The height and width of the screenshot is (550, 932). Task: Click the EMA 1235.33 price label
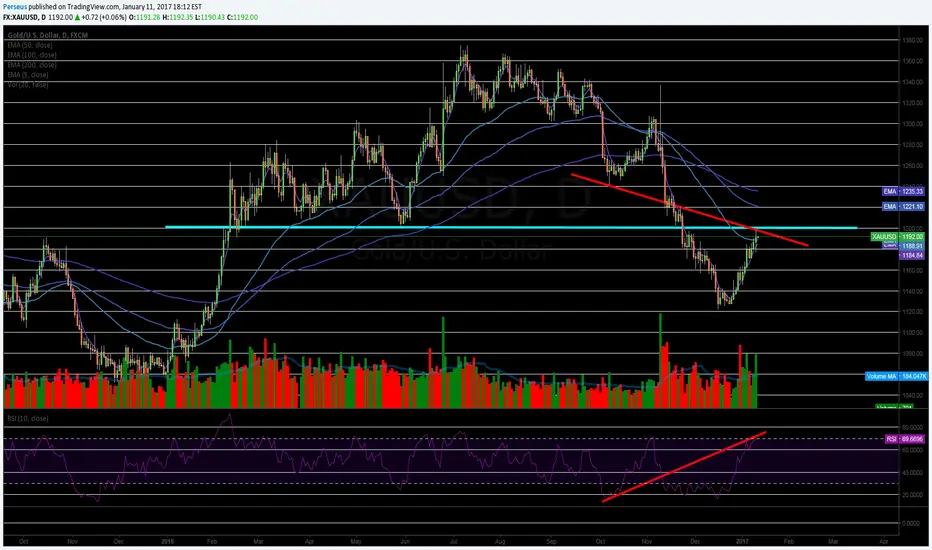click(903, 191)
